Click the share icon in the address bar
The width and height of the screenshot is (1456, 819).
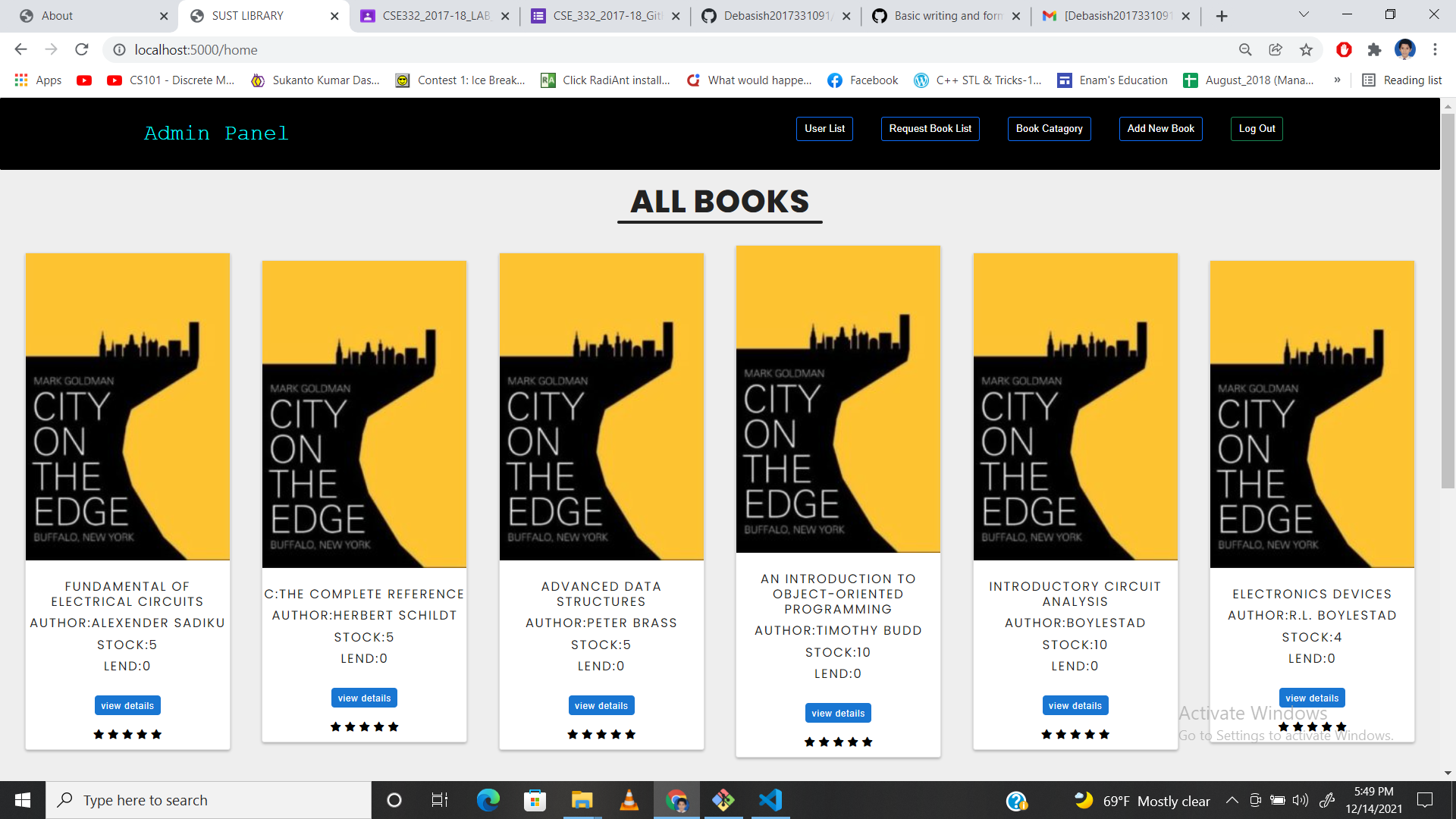coord(1275,49)
